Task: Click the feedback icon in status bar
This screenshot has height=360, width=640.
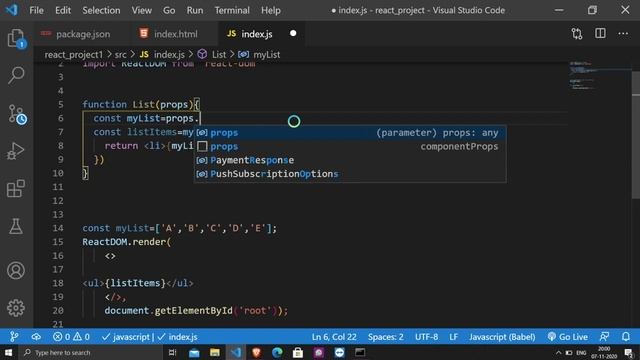Action: [604, 337]
